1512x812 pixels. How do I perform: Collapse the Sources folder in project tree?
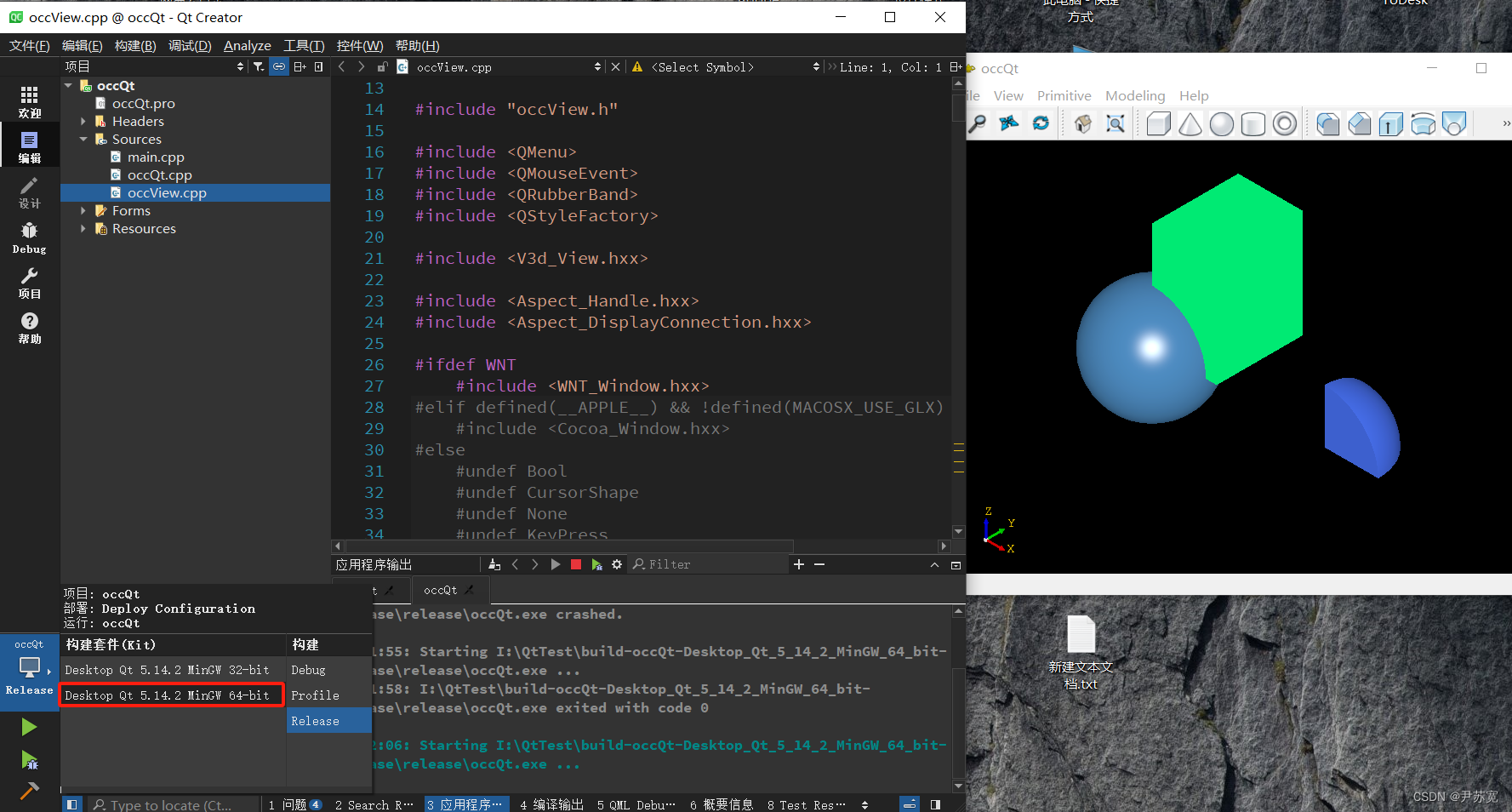(x=83, y=139)
